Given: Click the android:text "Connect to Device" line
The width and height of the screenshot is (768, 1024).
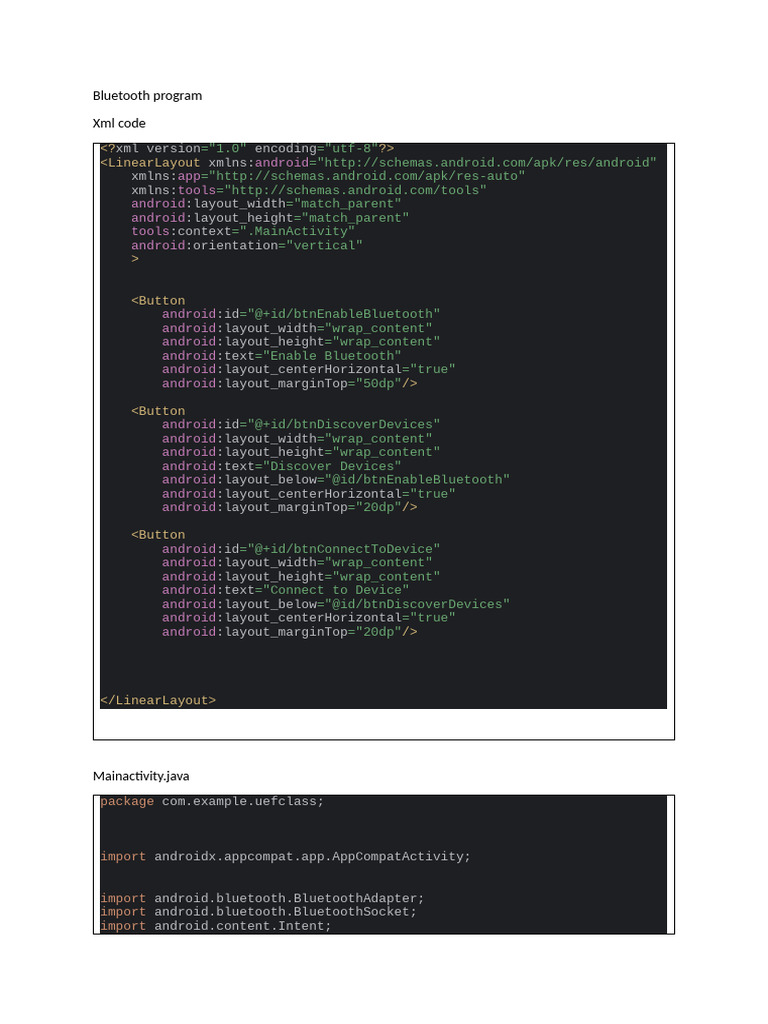Looking at the screenshot, I should click(x=285, y=590).
